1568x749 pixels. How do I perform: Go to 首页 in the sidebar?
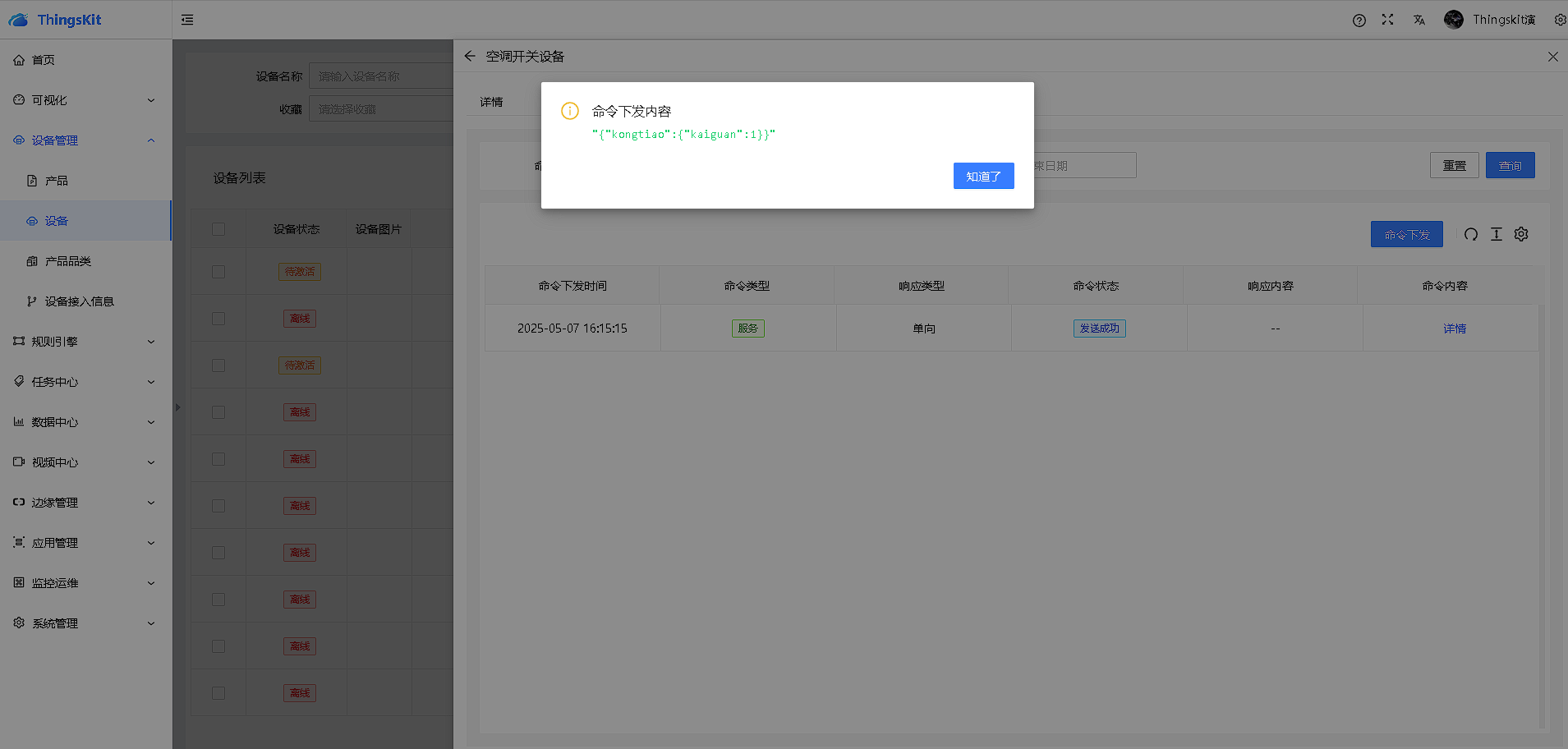point(43,60)
